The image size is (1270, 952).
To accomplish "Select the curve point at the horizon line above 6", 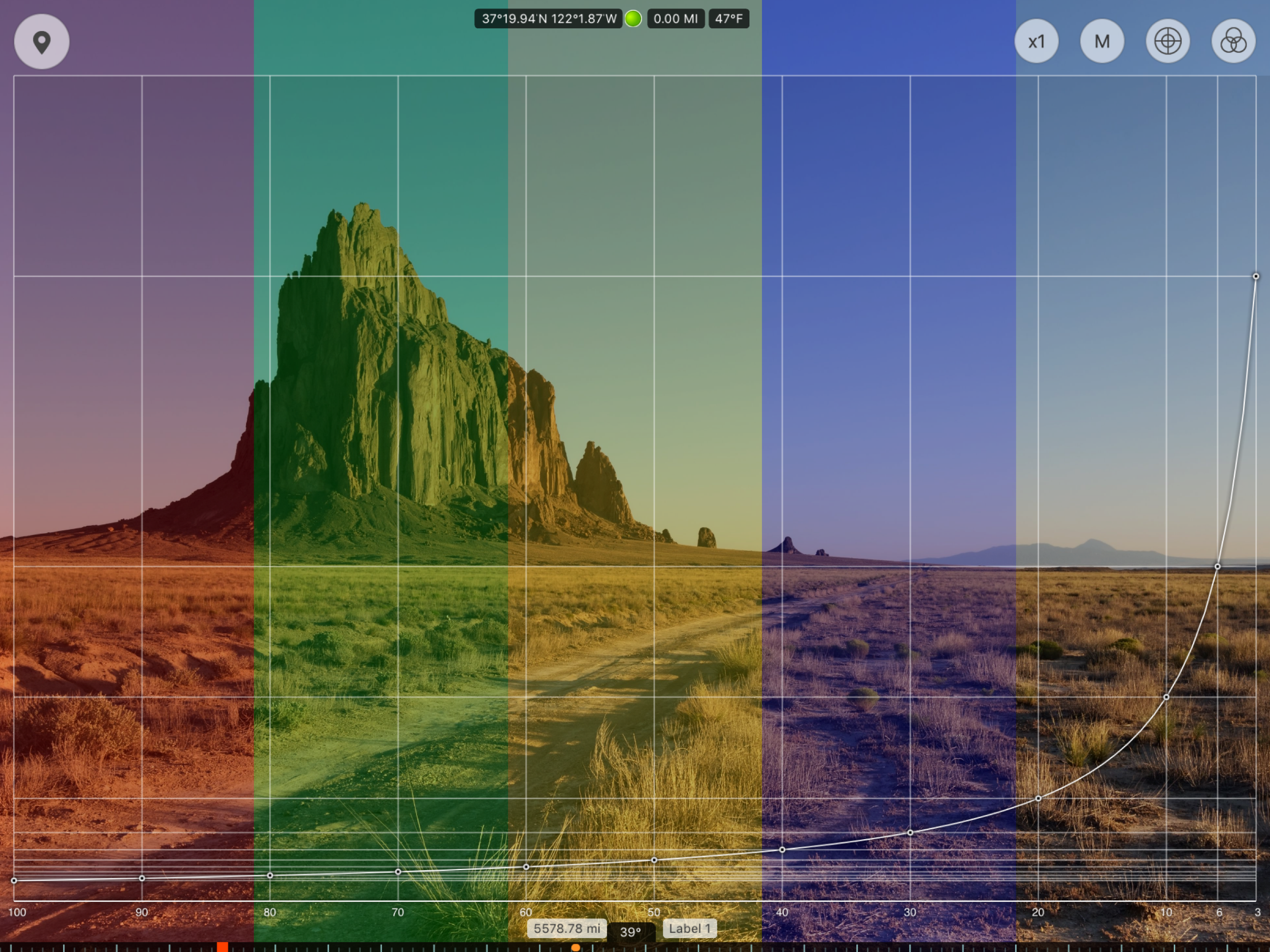I will [1217, 567].
